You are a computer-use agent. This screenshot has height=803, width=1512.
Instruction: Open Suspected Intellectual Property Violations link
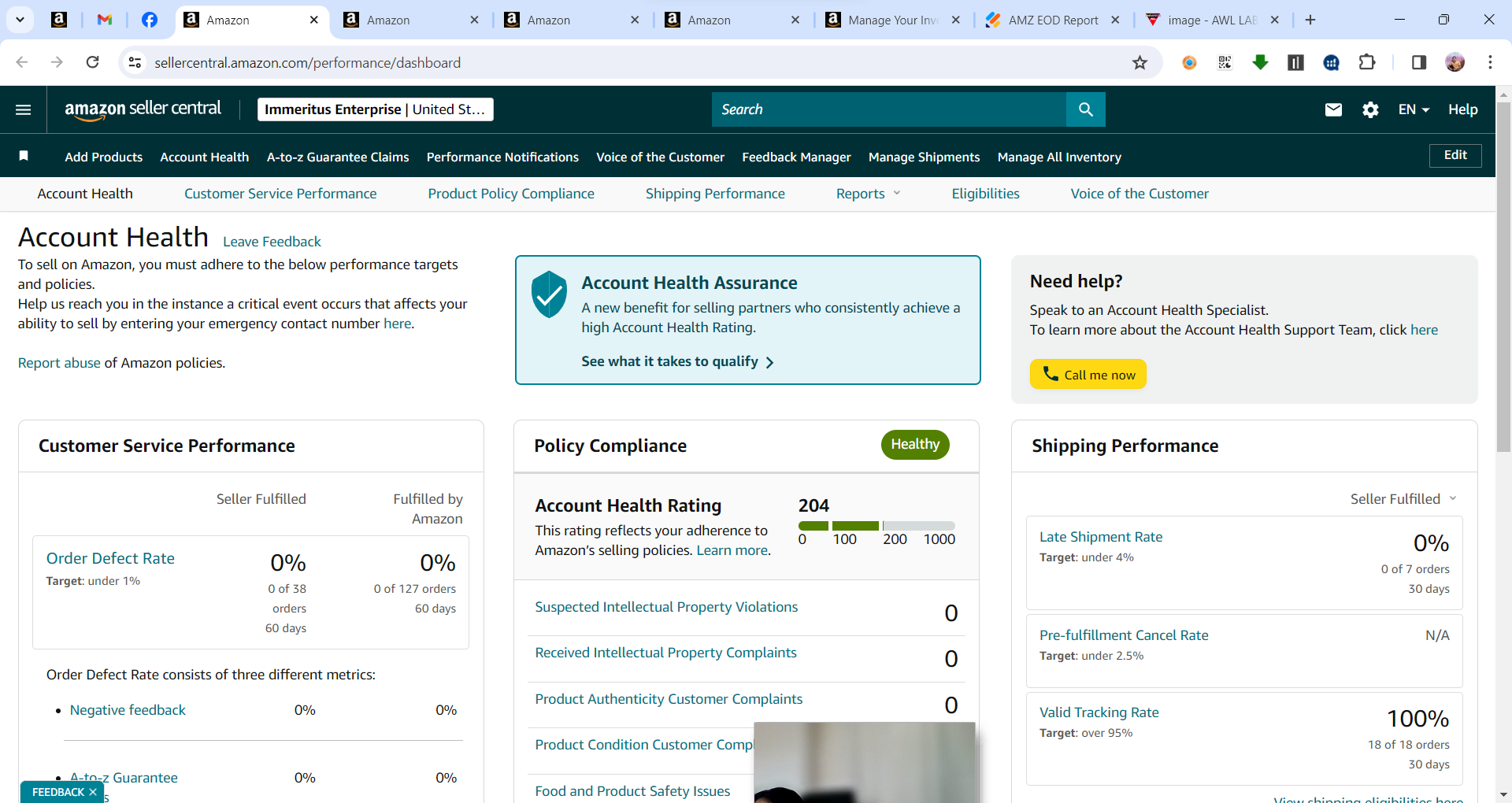pos(666,607)
